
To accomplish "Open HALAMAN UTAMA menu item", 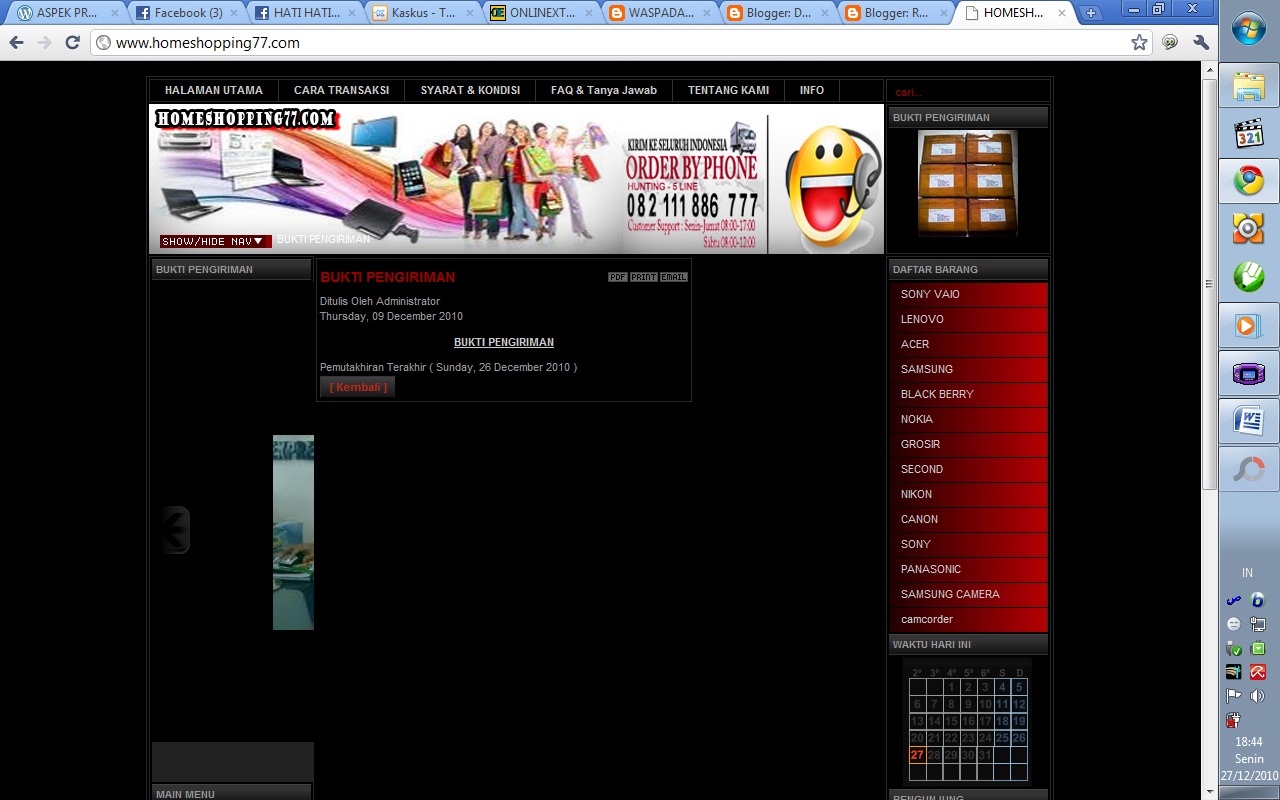I will (x=214, y=90).
